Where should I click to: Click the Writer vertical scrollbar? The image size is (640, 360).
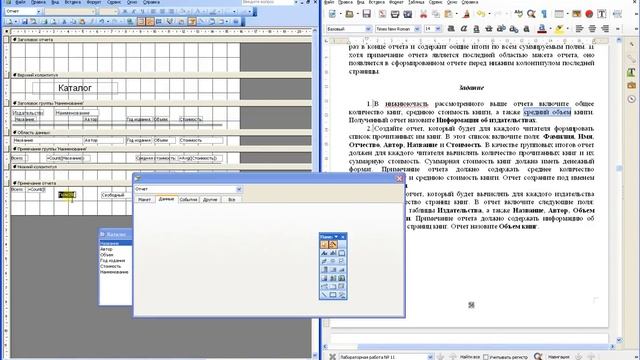coord(619,190)
